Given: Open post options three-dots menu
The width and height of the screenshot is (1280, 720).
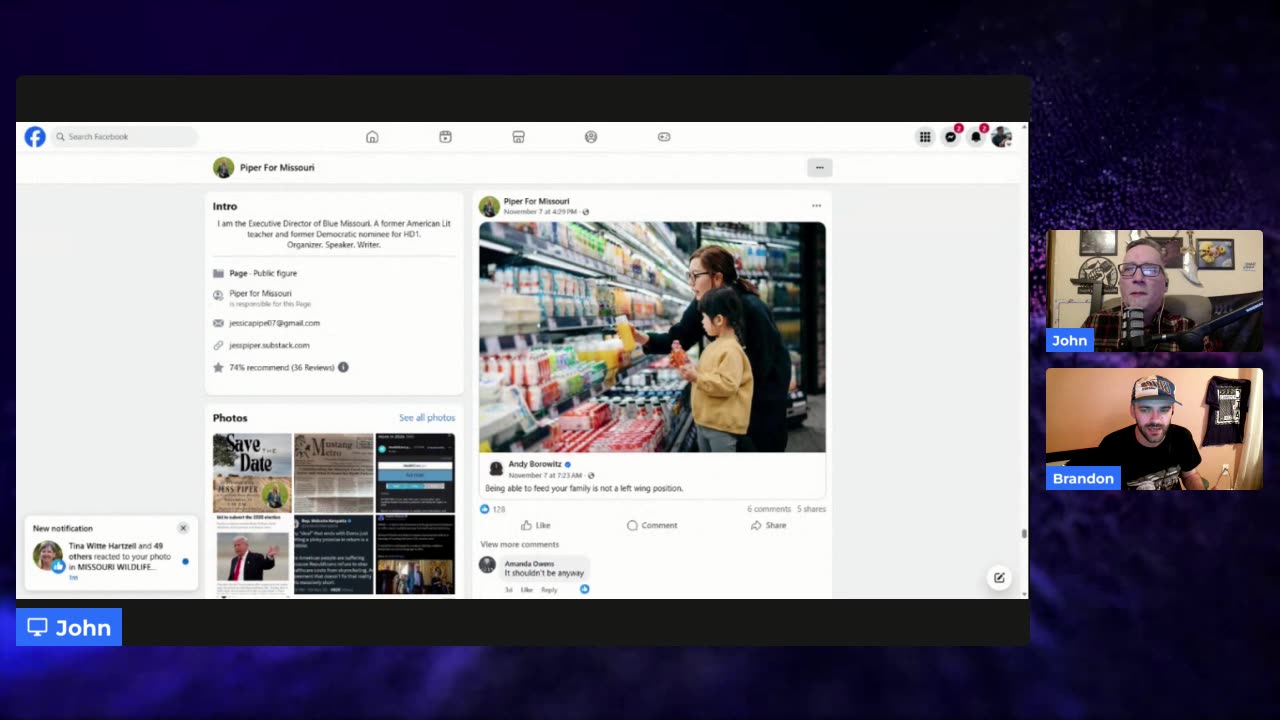Looking at the screenshot, I should (x=816, y=206).
